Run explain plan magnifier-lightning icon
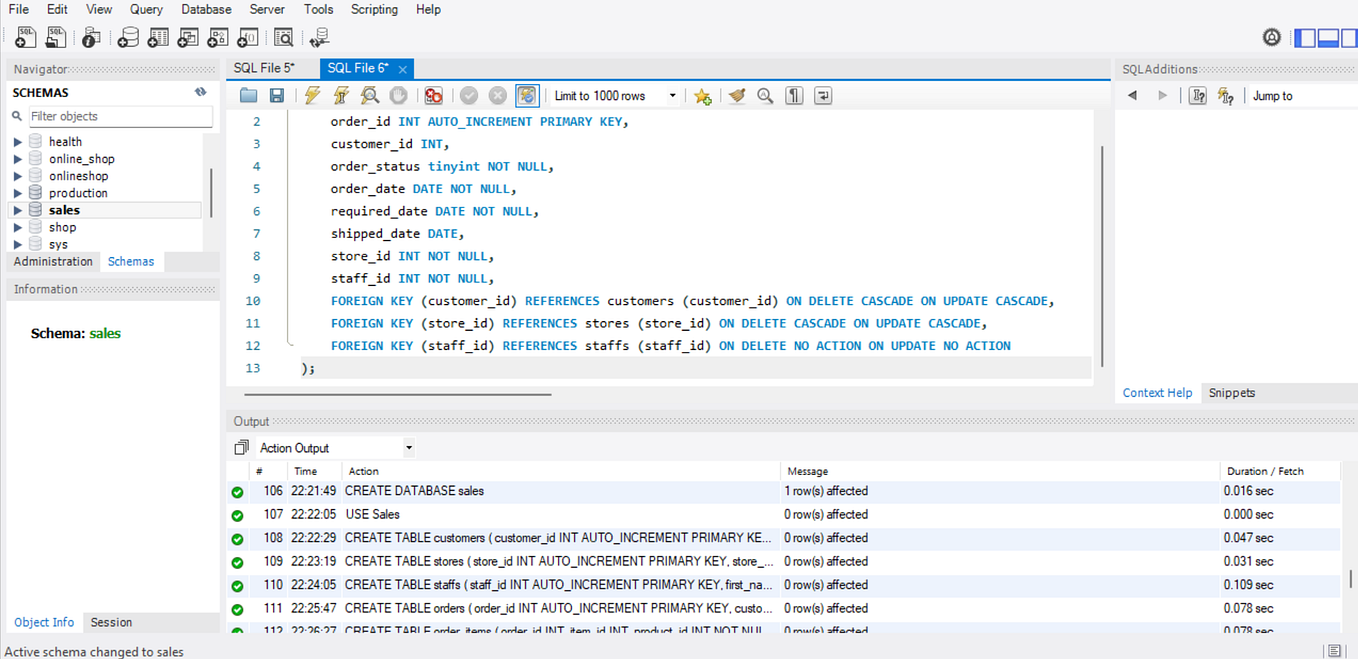 370,96
